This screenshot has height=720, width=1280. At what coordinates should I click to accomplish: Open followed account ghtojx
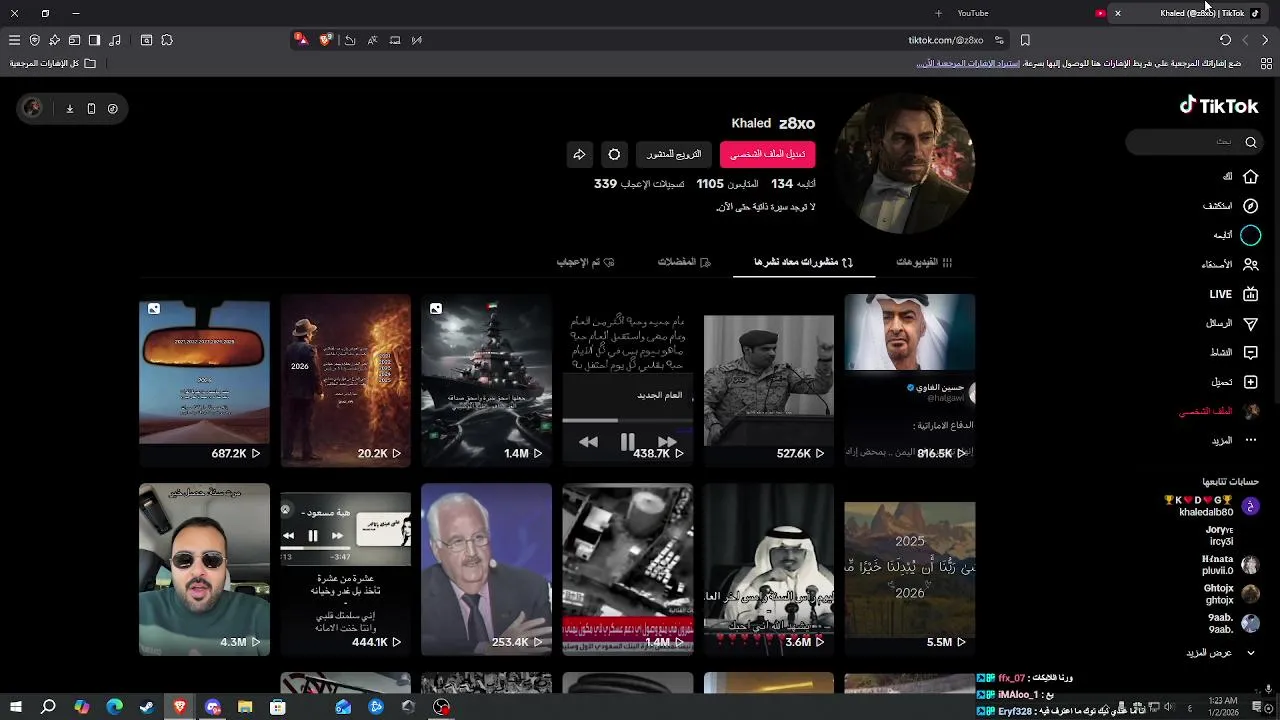tap(1230, 594)
